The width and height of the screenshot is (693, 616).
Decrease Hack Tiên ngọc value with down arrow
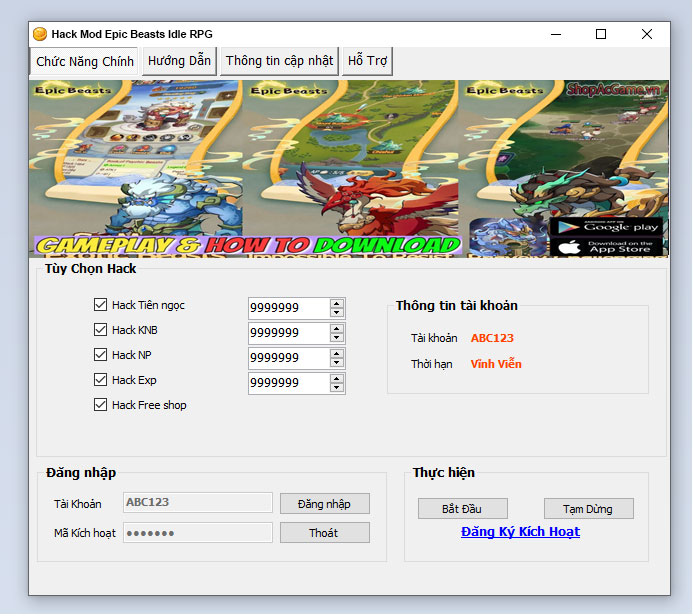(337, 312)
